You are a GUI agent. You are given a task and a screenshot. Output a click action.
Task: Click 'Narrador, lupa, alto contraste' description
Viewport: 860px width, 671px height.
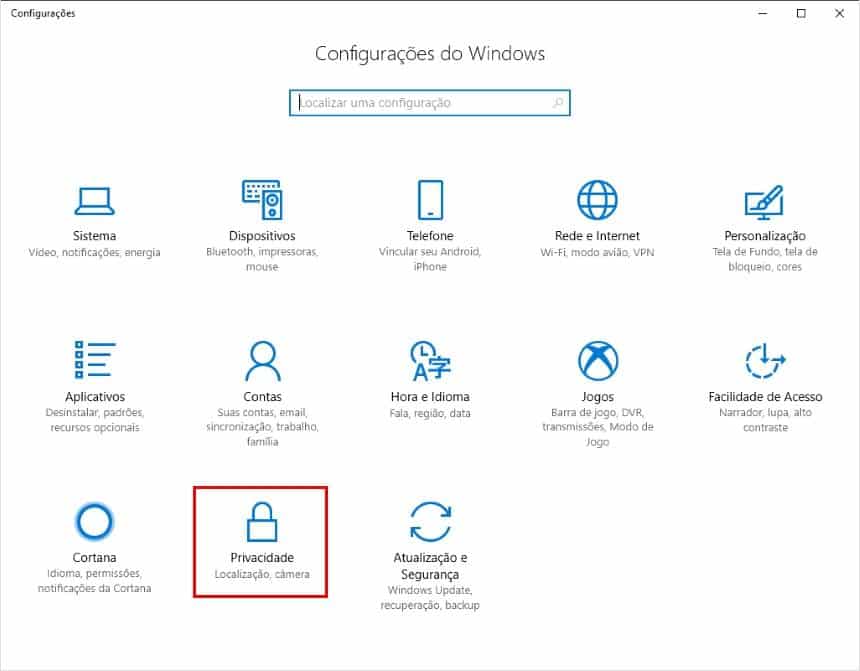click(765, 420)
